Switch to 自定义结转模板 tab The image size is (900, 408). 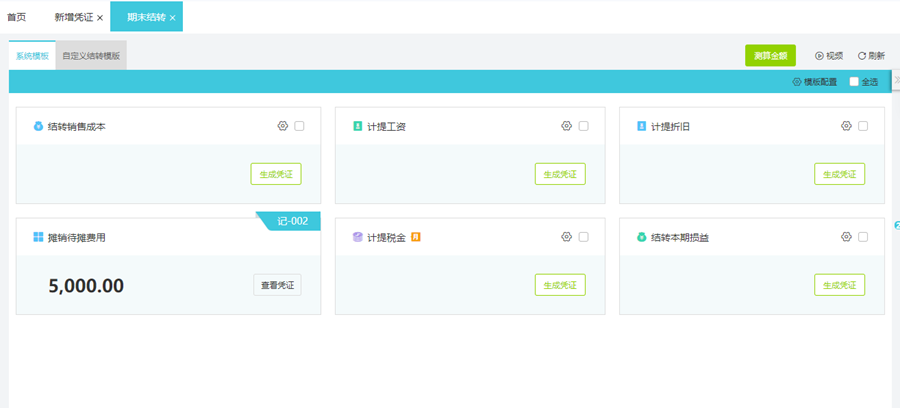[91, 56]
